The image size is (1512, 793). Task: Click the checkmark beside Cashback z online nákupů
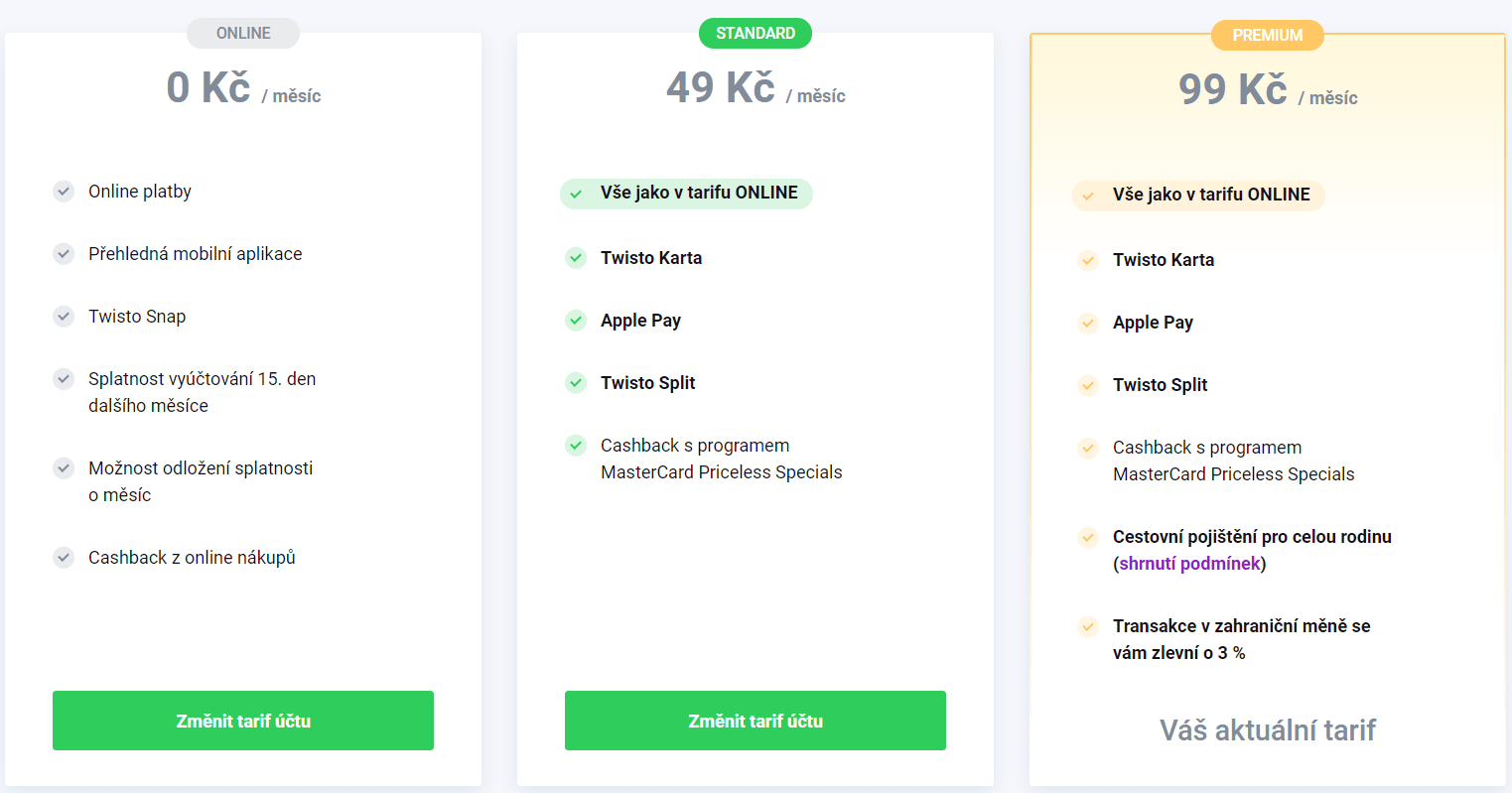pos(64,558)
